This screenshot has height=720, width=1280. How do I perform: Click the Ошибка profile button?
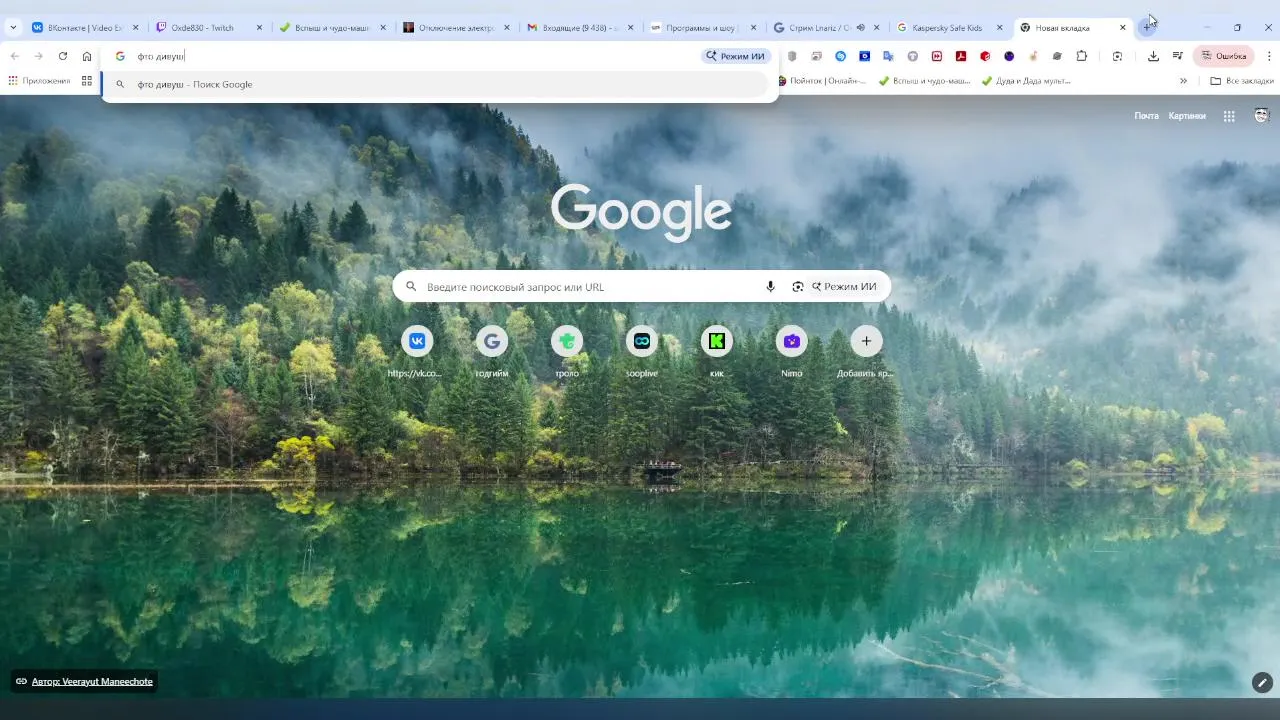1224,56
